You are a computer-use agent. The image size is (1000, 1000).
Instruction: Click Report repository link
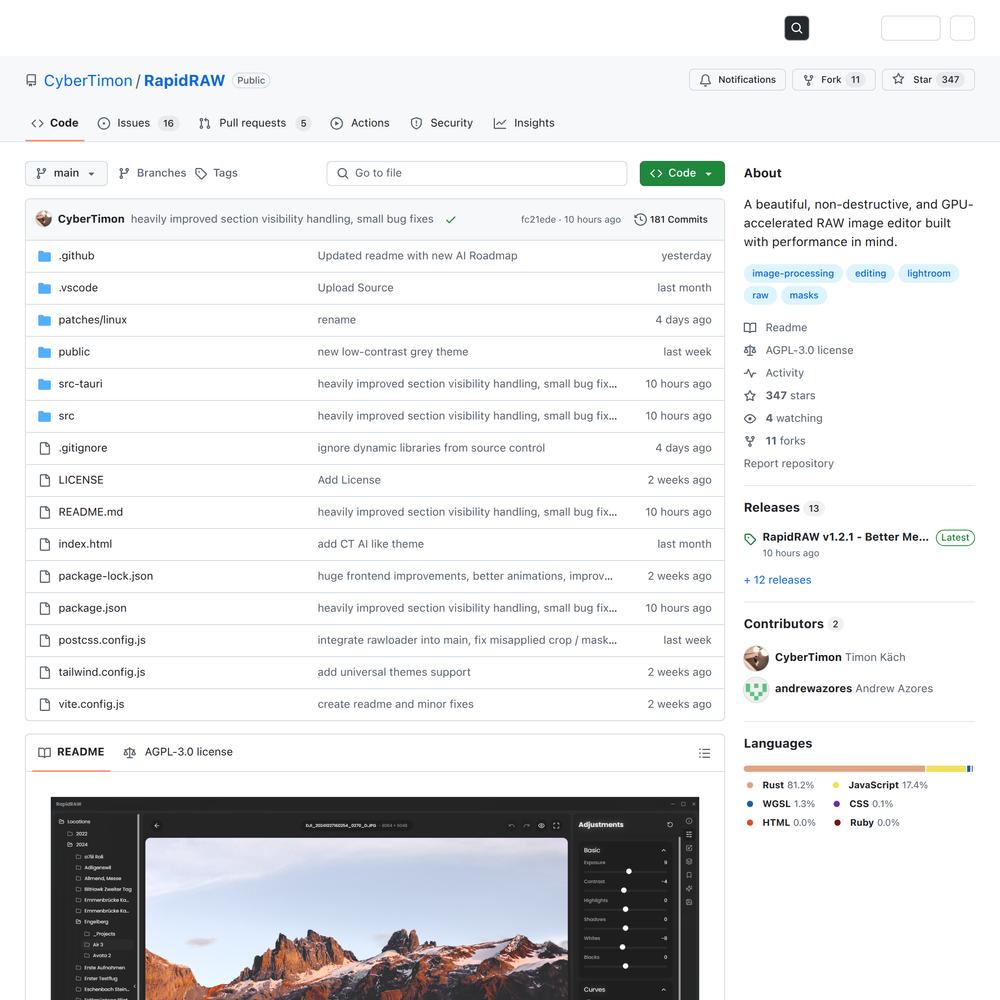788,464
